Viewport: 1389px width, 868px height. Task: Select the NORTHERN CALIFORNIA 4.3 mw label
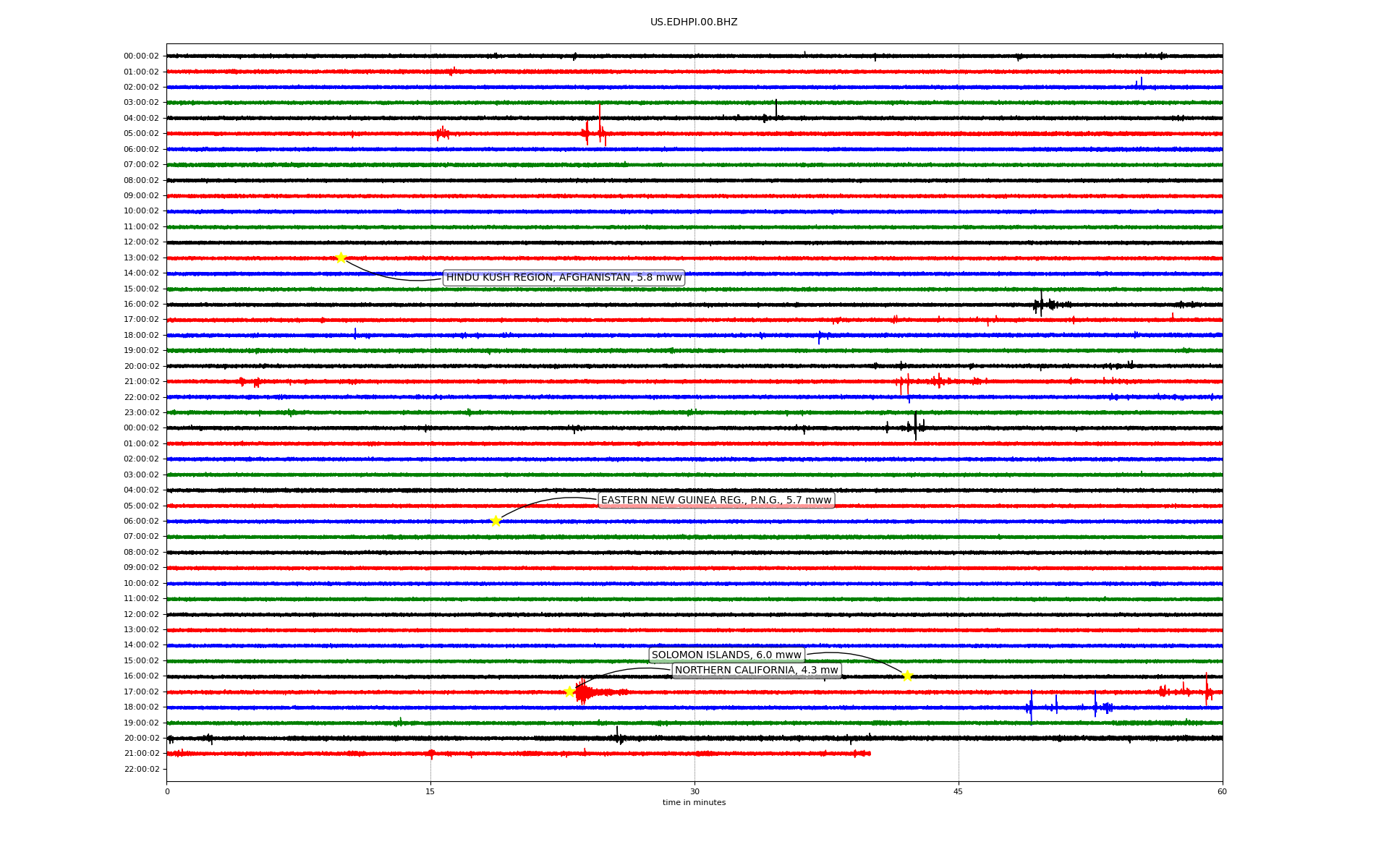coord(756,671)
